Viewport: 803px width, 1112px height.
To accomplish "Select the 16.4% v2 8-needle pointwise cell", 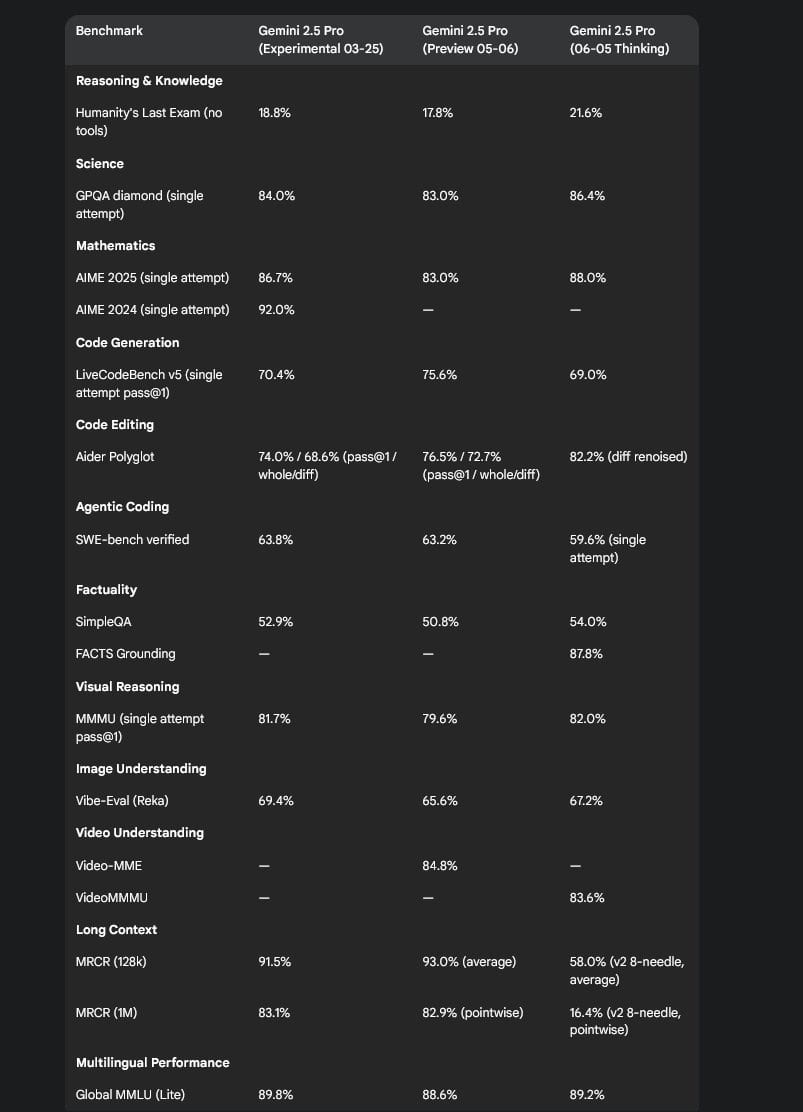I will click(x=628, y=1021).
